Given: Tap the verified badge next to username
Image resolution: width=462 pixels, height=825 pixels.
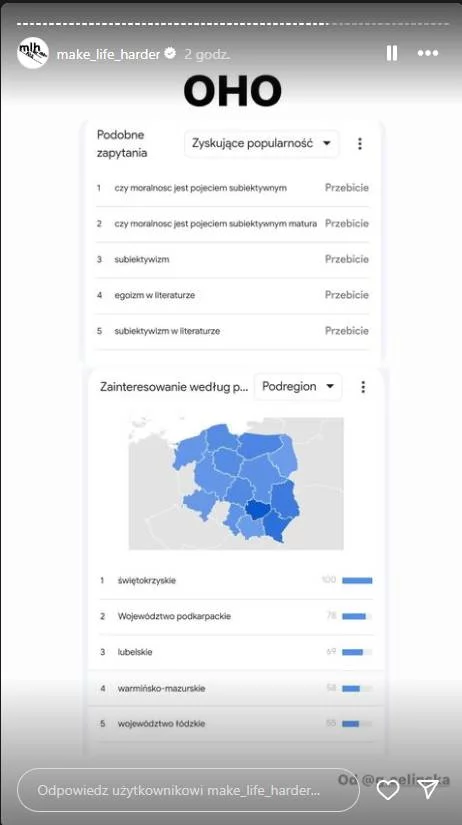Looking at the screenshot, I should pyautogui.click(x=170, y=53).
